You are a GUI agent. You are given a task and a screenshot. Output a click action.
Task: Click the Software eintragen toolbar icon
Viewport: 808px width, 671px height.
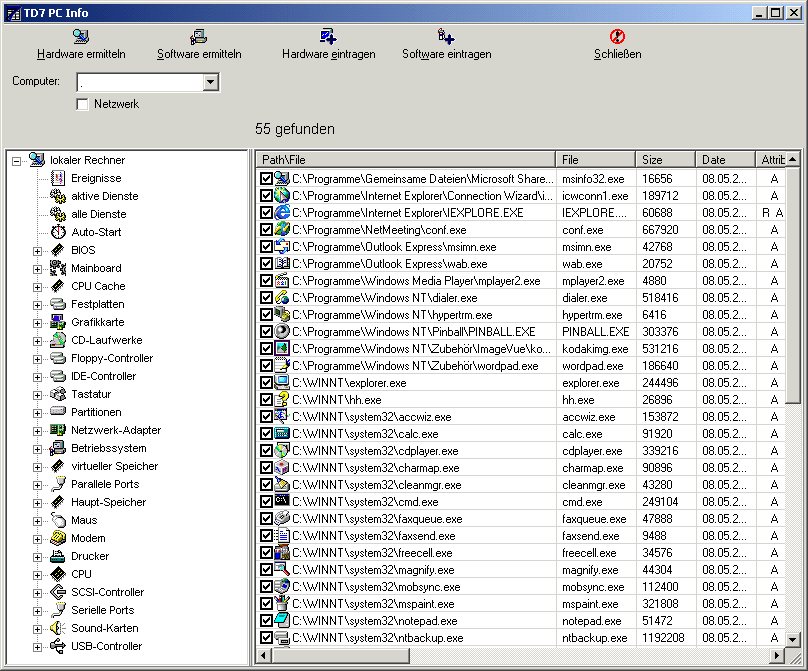click(x=446, y=37)
